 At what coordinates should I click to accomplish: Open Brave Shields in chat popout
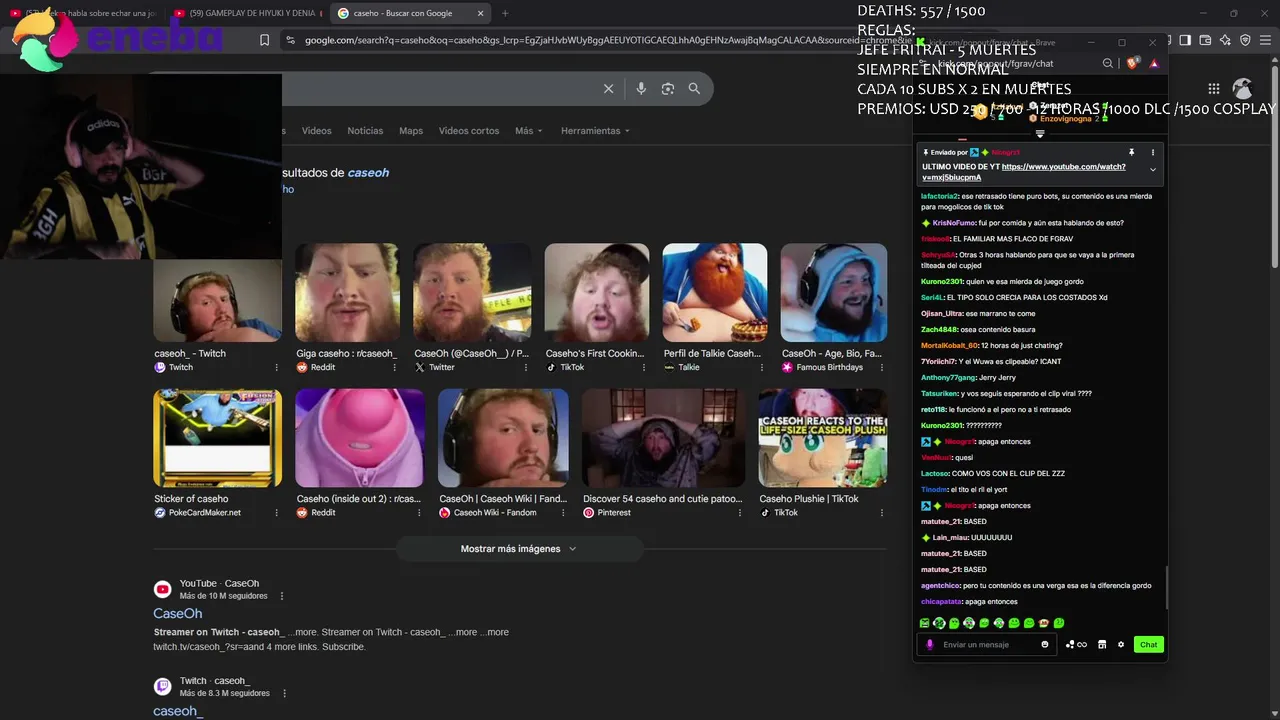tap(1133, 63)
